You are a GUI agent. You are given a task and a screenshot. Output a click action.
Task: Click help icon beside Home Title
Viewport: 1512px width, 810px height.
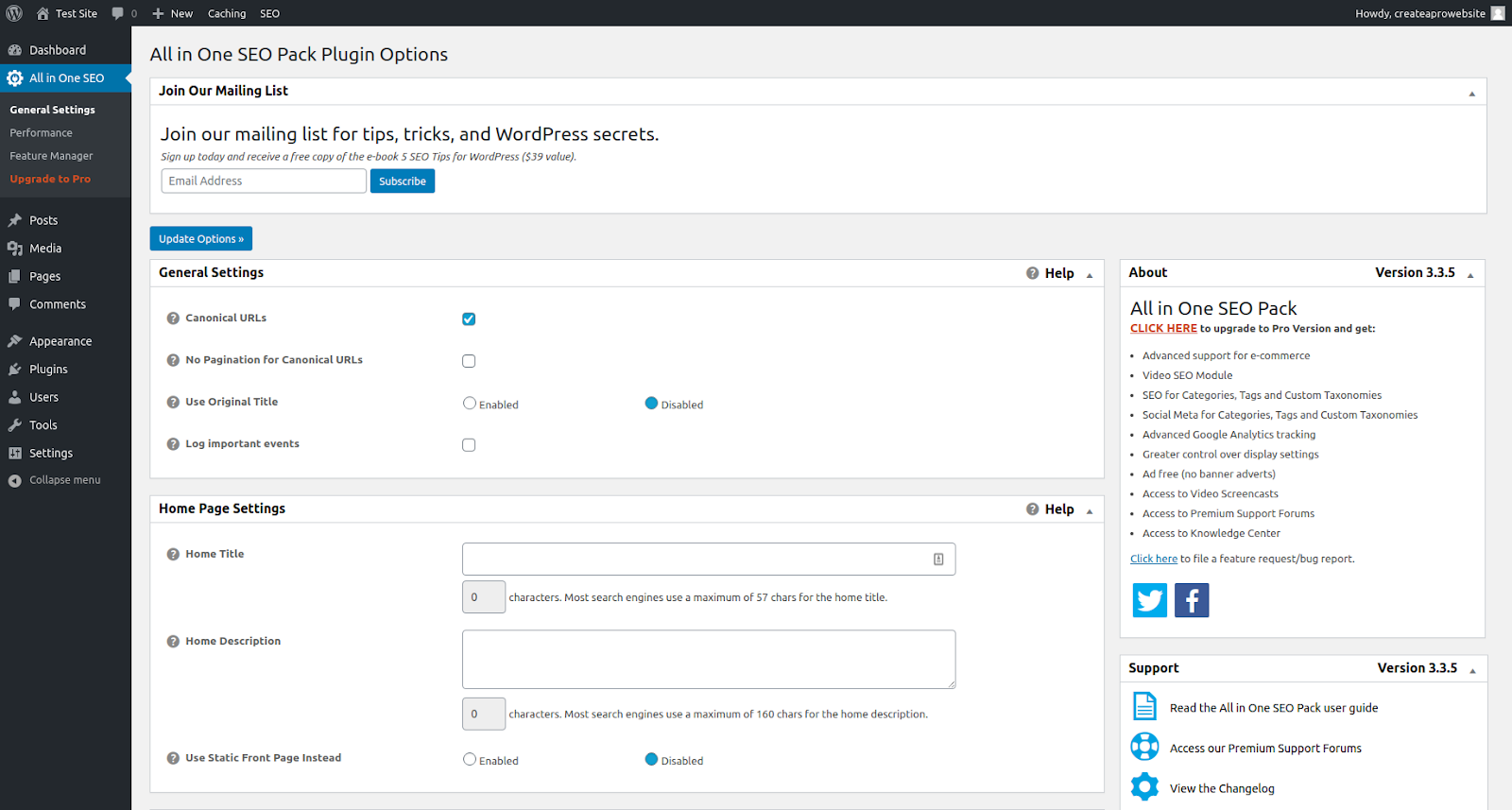(173, 555)
